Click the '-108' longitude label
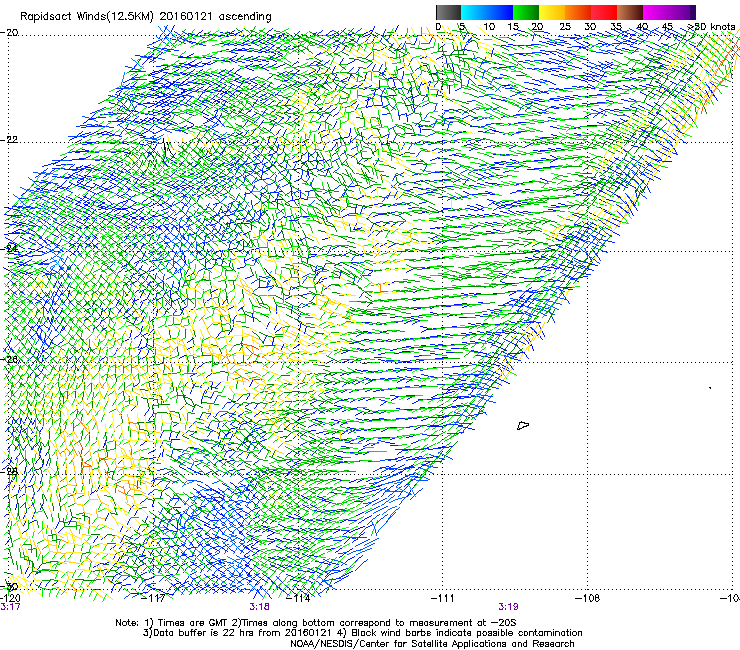The height and width of the screenshot is (650, 740). tap(588, 598)
